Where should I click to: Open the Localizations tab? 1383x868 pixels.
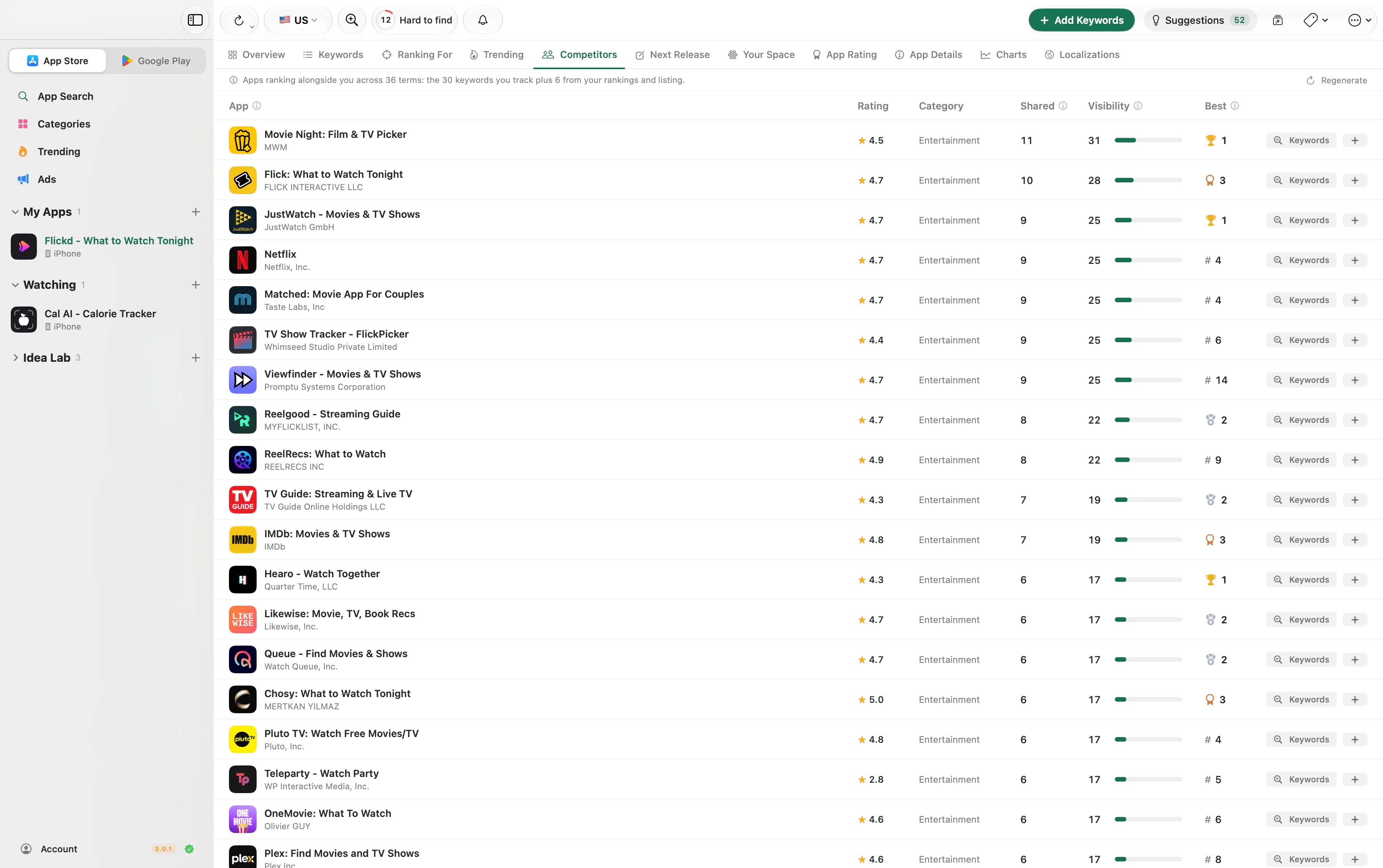1082,55
